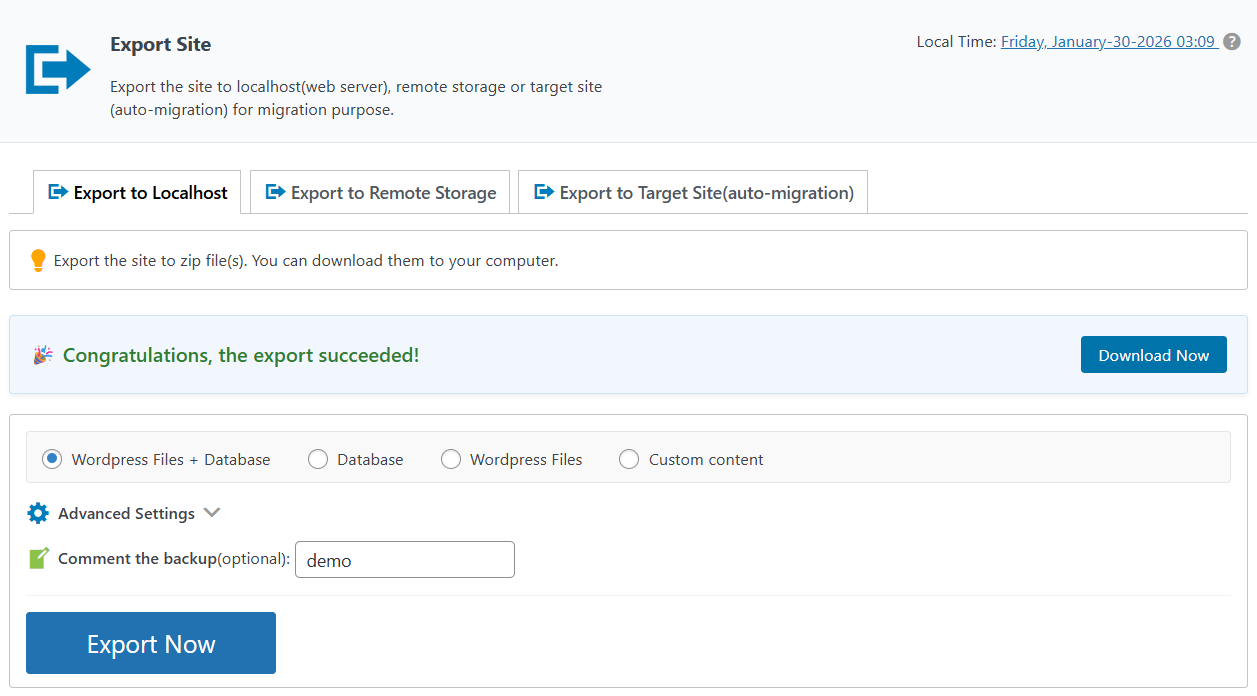Open the Advanced Settings section label

point(126,513)
